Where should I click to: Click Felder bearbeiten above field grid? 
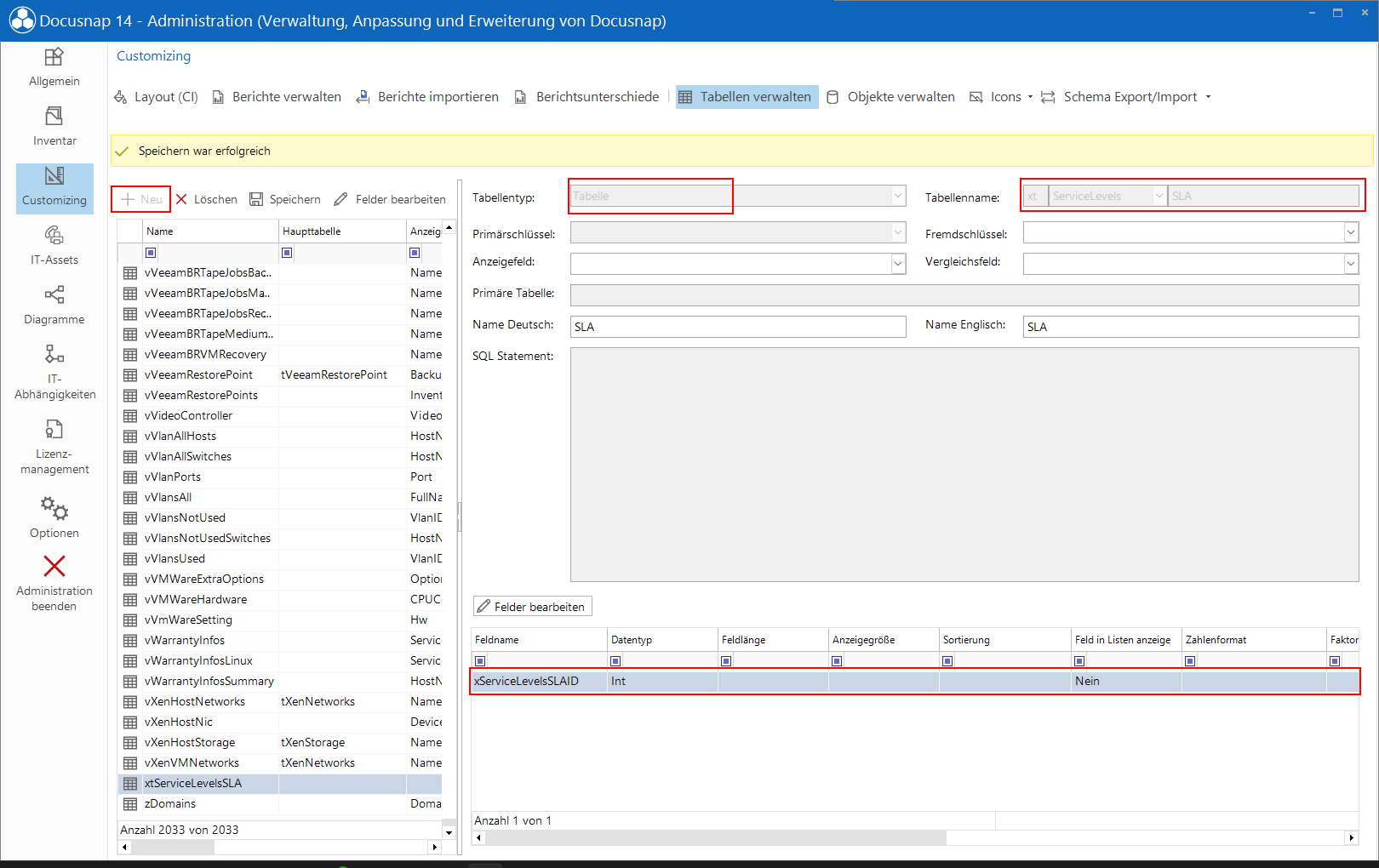click(532, 607)
